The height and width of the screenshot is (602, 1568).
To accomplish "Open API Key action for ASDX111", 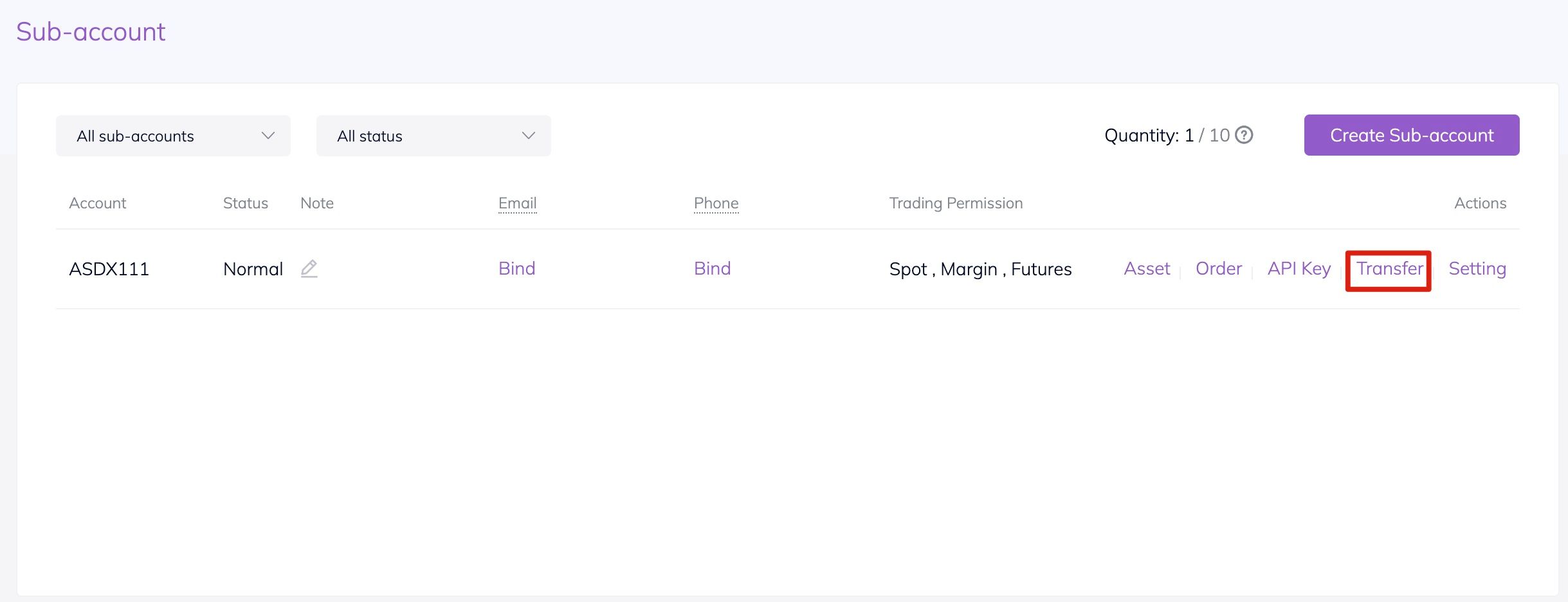I will coord(1299,268).
